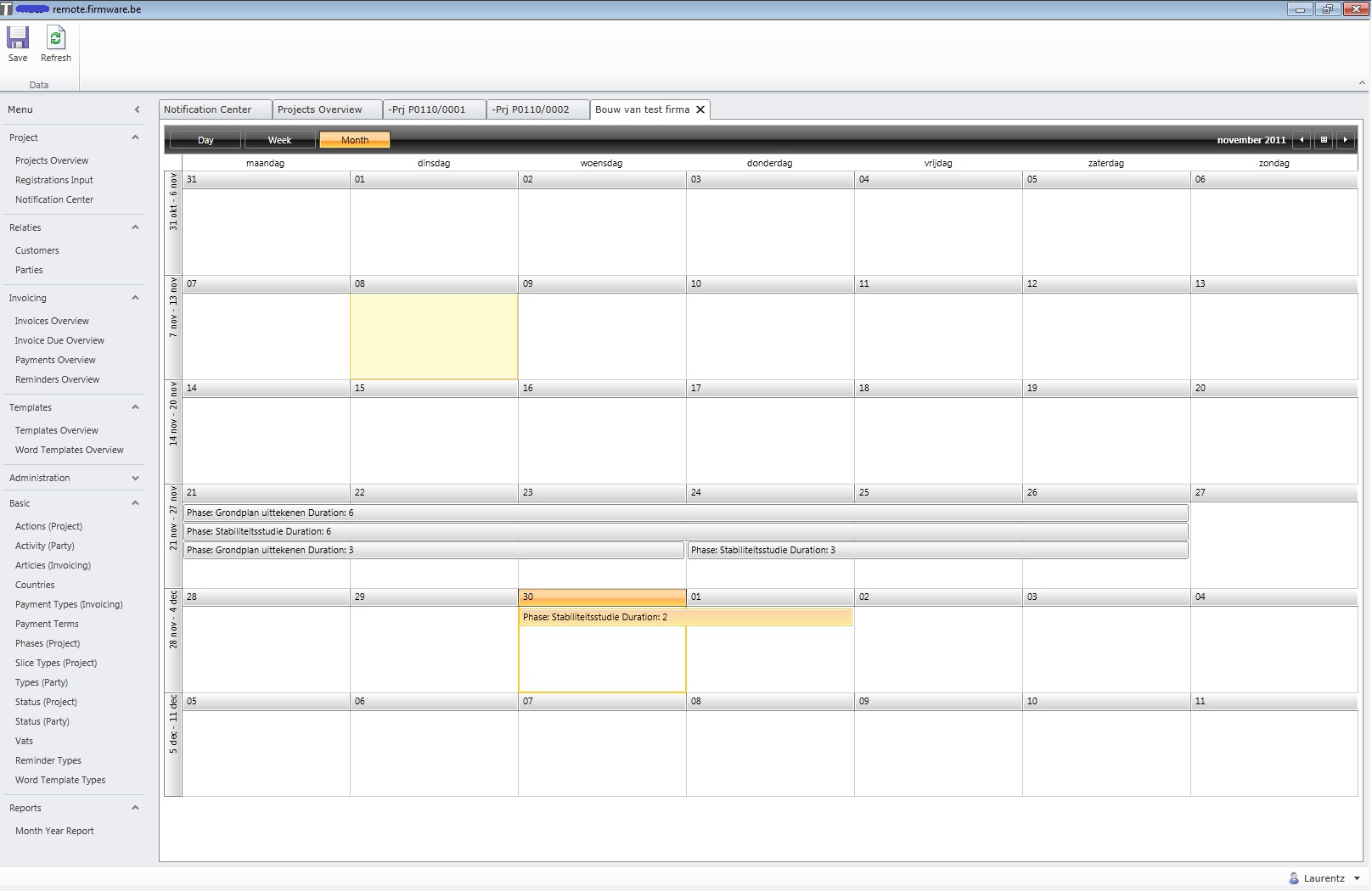1372x891 pixels.
Task: Collapse the Invoicing menu section
Action: click(135, 298)
